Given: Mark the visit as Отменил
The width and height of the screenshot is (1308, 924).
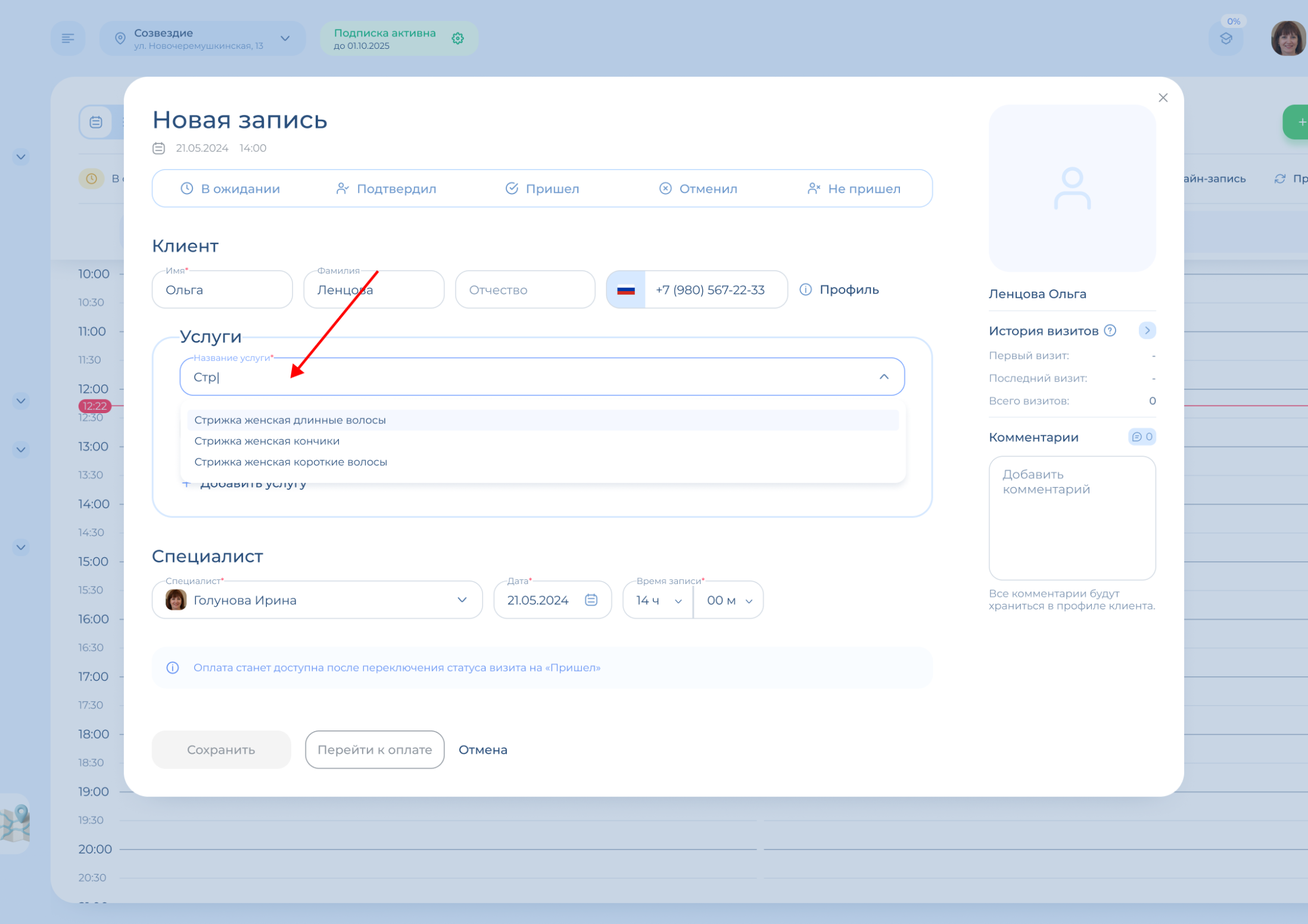Looking at the screenshot, I should (698, 189).
